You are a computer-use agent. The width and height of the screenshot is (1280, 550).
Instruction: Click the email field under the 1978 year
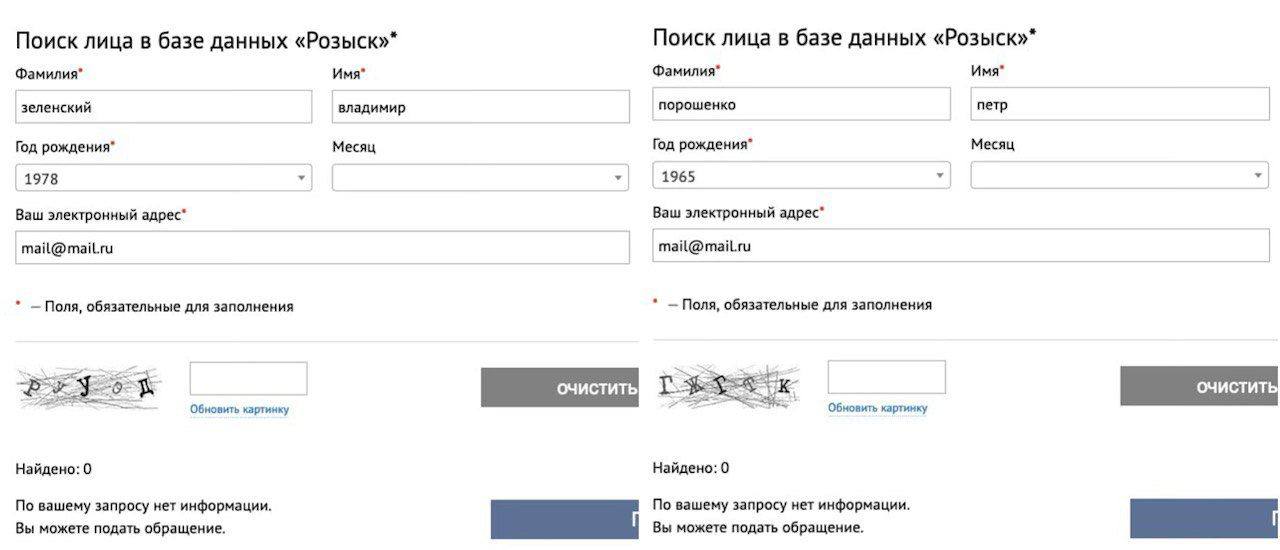322,248
